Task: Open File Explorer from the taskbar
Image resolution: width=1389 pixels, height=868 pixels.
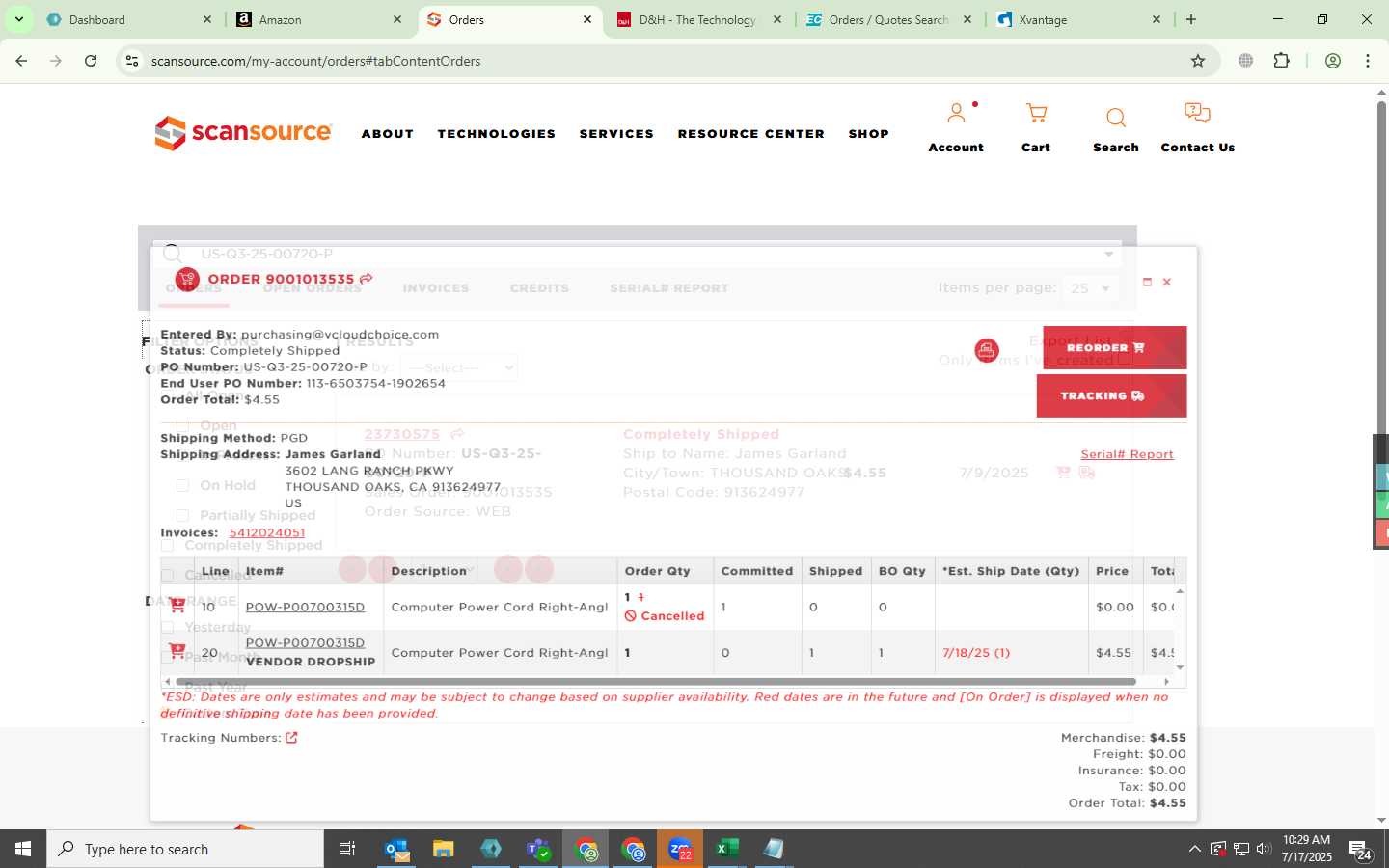Action: [x=443, y=849]
